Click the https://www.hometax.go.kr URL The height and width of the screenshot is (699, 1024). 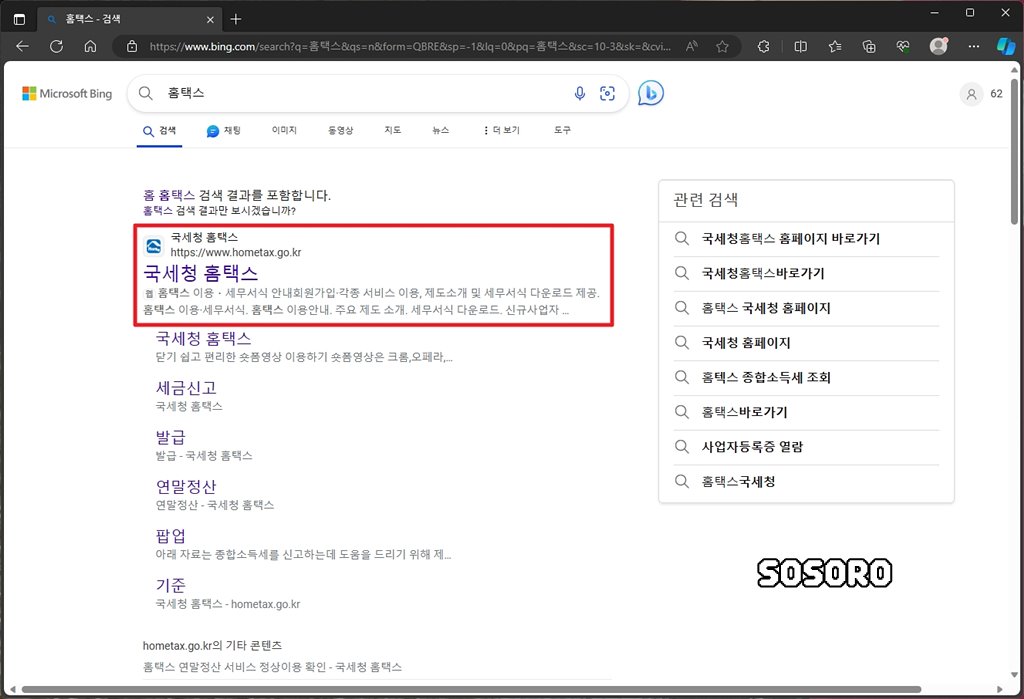pyautogui.click(x=236, y=252)
